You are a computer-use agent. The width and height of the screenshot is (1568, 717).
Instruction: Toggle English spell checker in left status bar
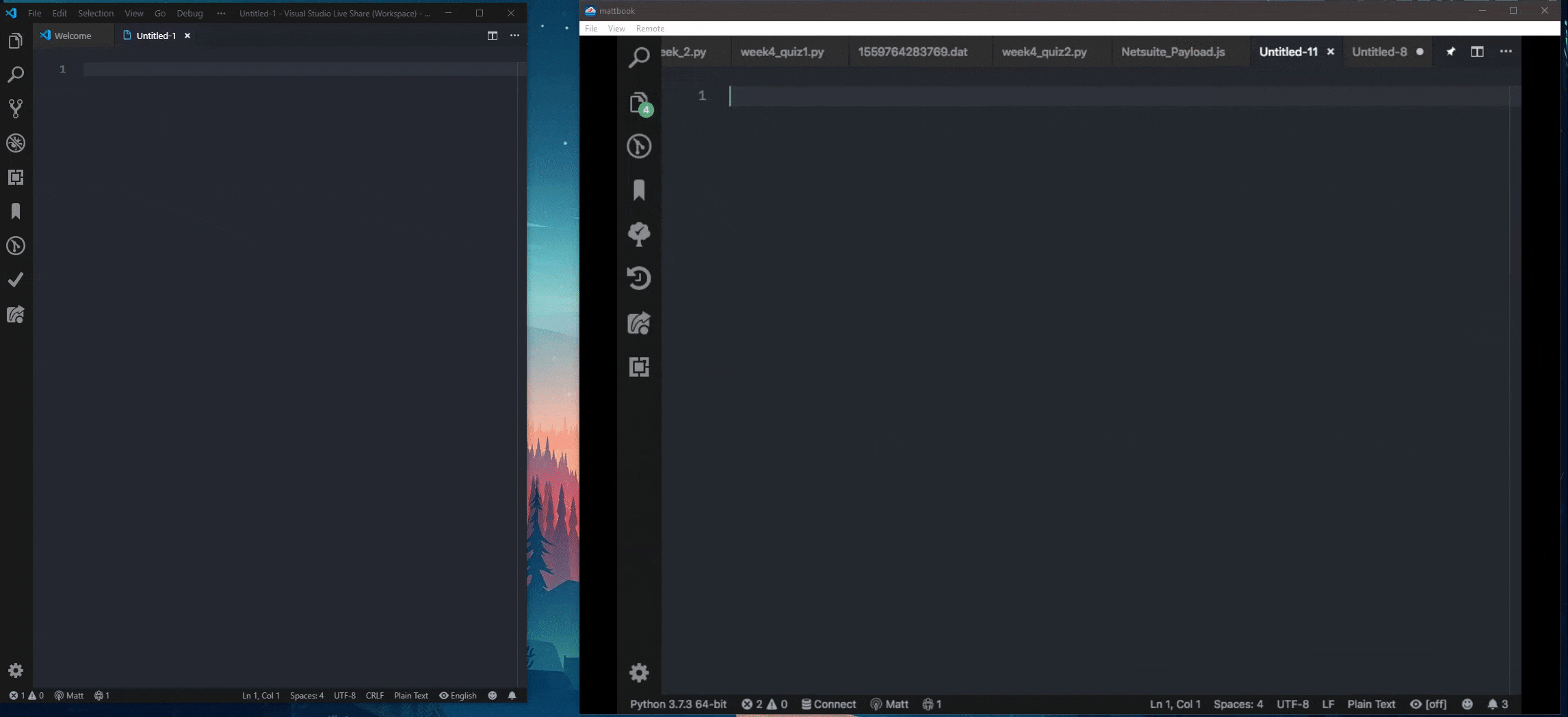[458, 695]
